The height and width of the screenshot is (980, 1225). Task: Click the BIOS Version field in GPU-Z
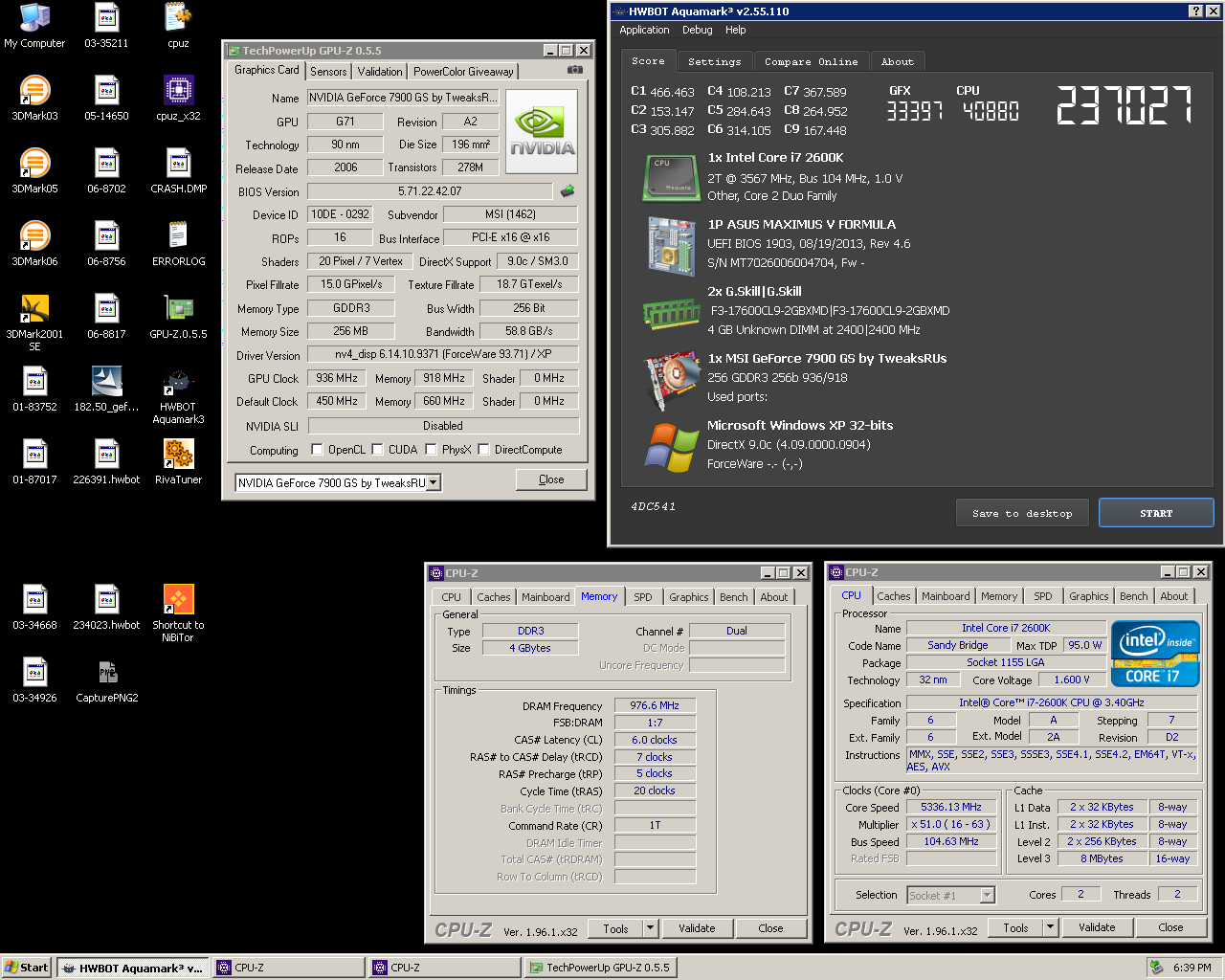tap(430, 191)
